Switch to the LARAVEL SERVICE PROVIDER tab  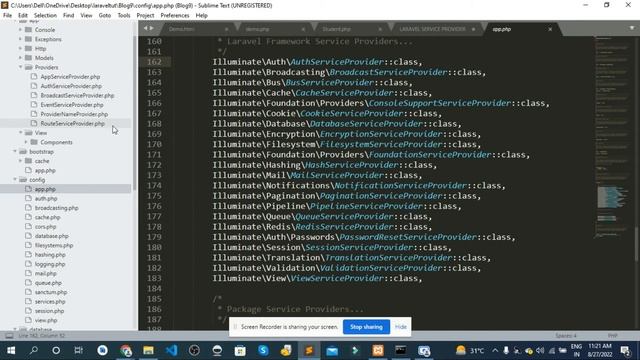[432, 29]
